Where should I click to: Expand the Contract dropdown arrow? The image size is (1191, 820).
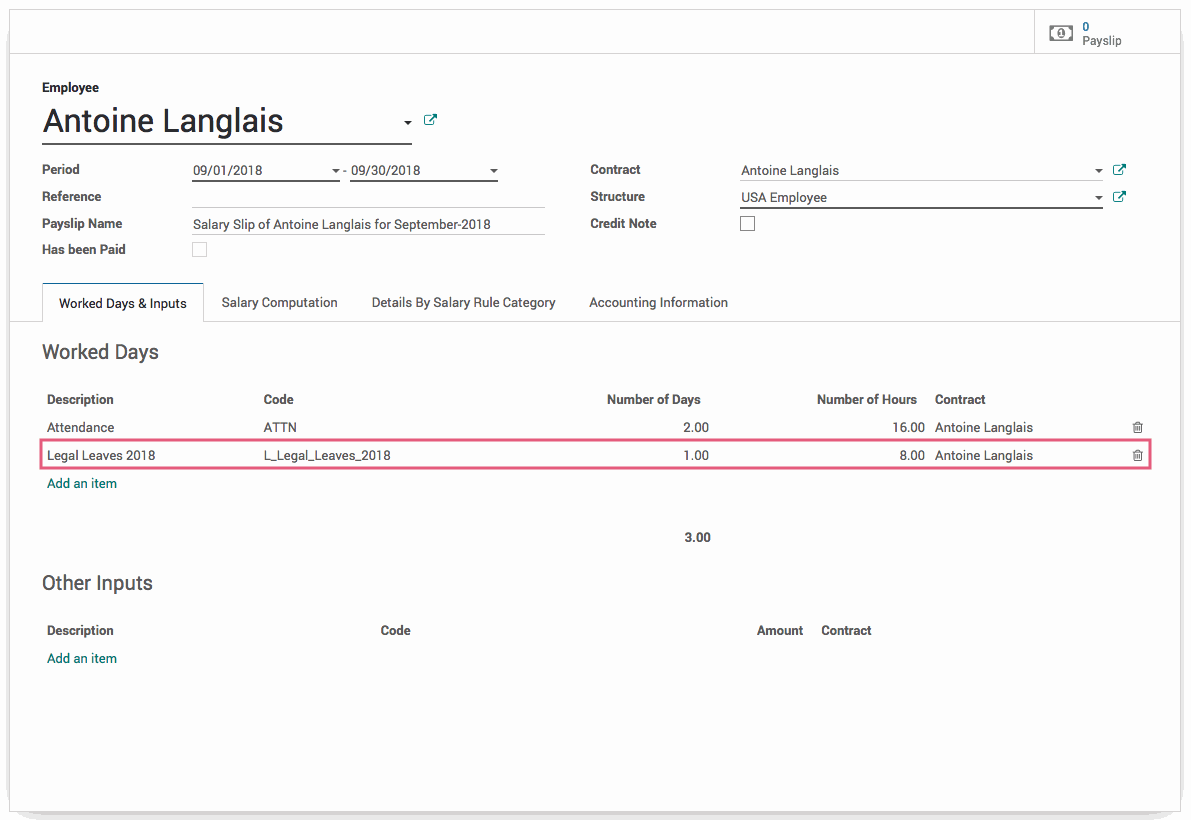pyautogui.click(x=1098, y=171)
